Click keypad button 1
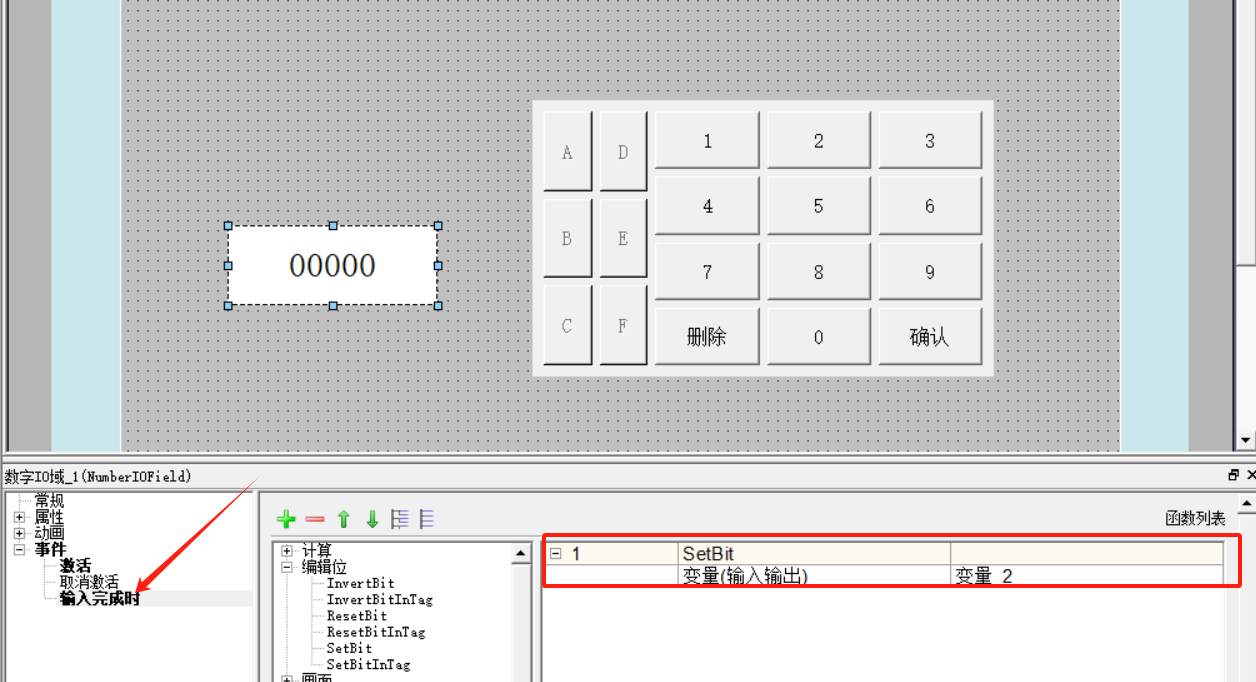The image size is (1256, 682). (707, 140)
